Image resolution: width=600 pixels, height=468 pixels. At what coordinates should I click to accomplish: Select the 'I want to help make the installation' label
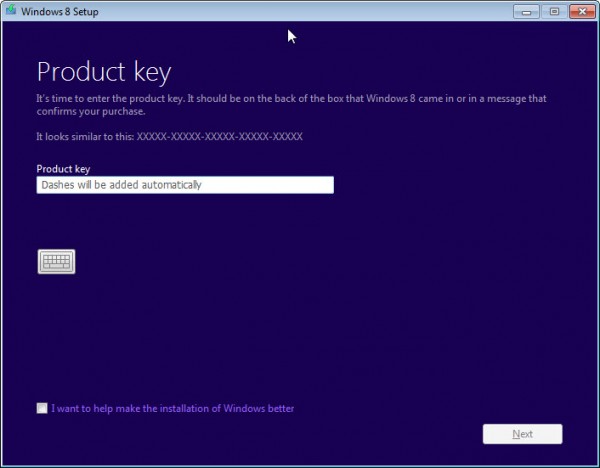pos(173,408)
